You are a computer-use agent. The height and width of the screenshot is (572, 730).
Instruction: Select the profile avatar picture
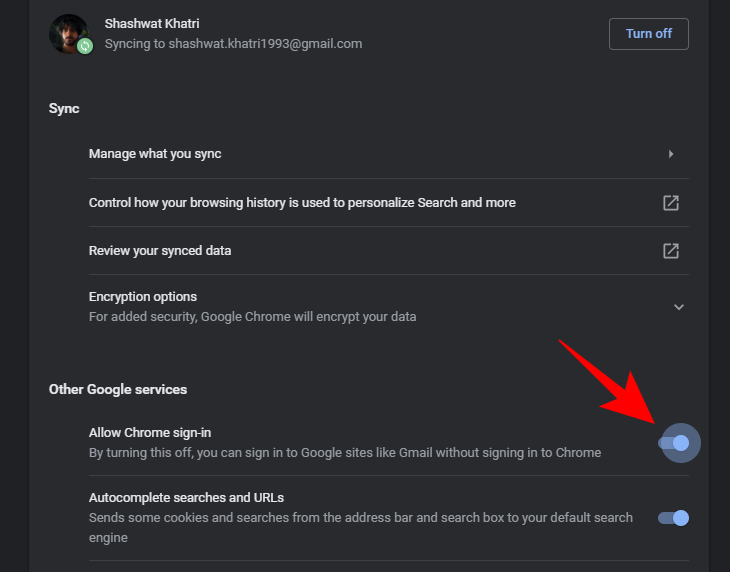pyautogui.click(x=67, y=32)
